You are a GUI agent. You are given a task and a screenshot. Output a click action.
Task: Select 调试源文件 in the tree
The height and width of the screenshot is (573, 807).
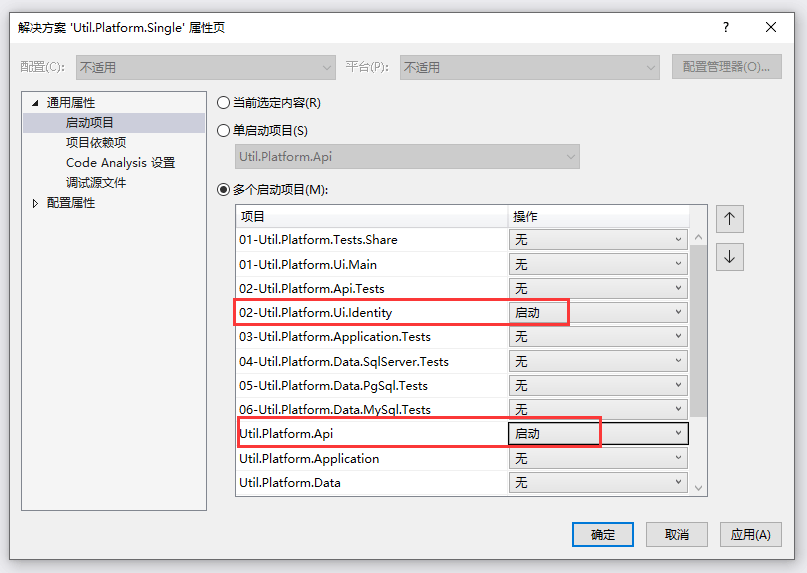coord(96,183)
